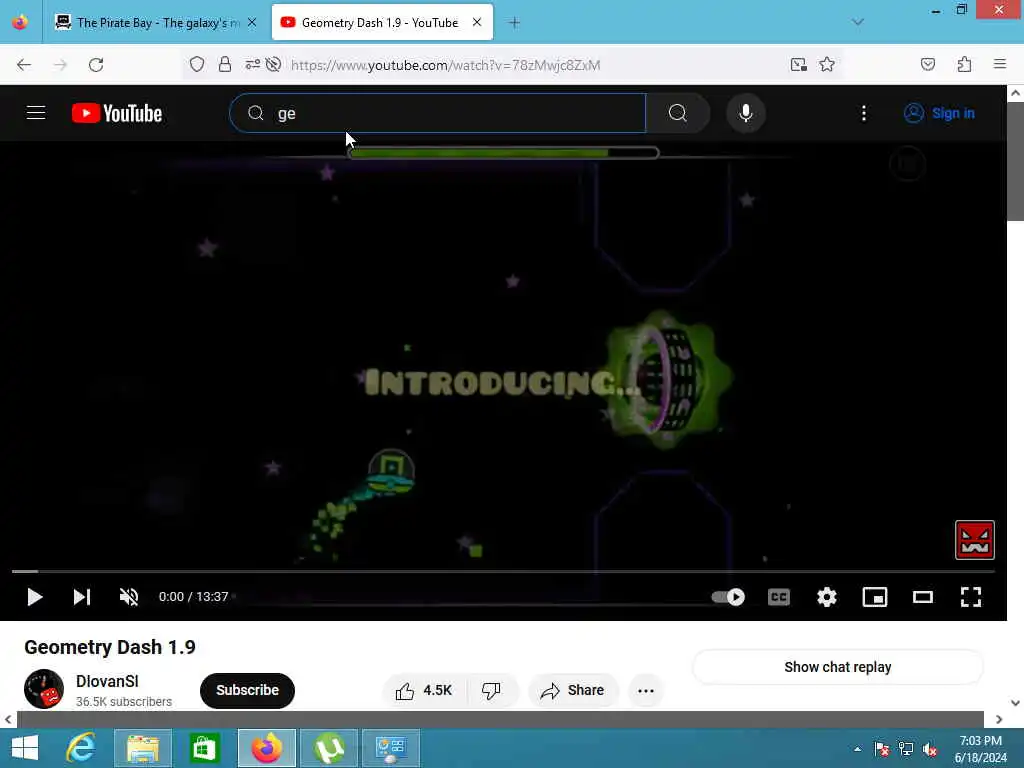The height and width of the screenshot is (768, 1024).
Task: Save page to Pocket
Action: tap(928, 64)
